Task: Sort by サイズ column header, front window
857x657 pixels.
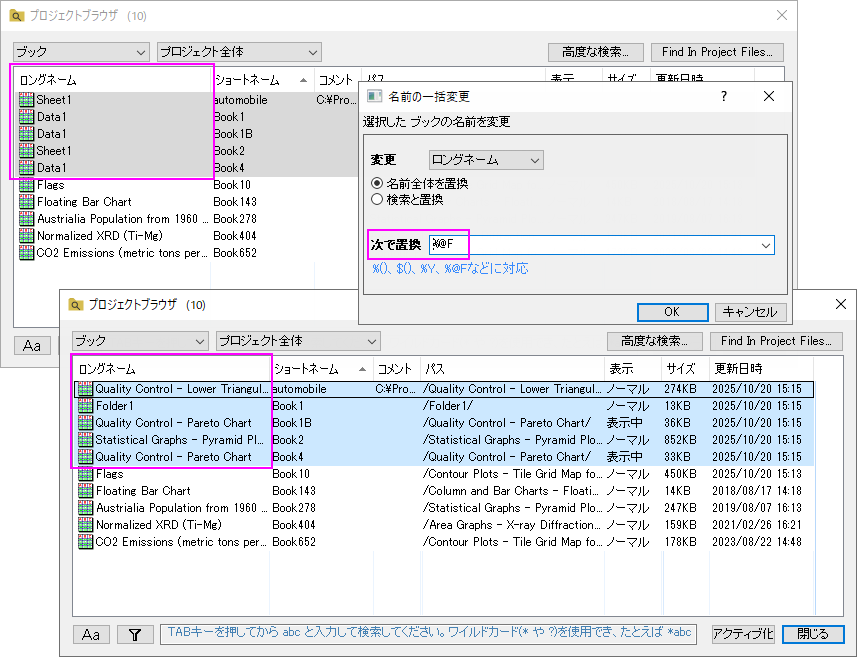Action: click(685, 369)
